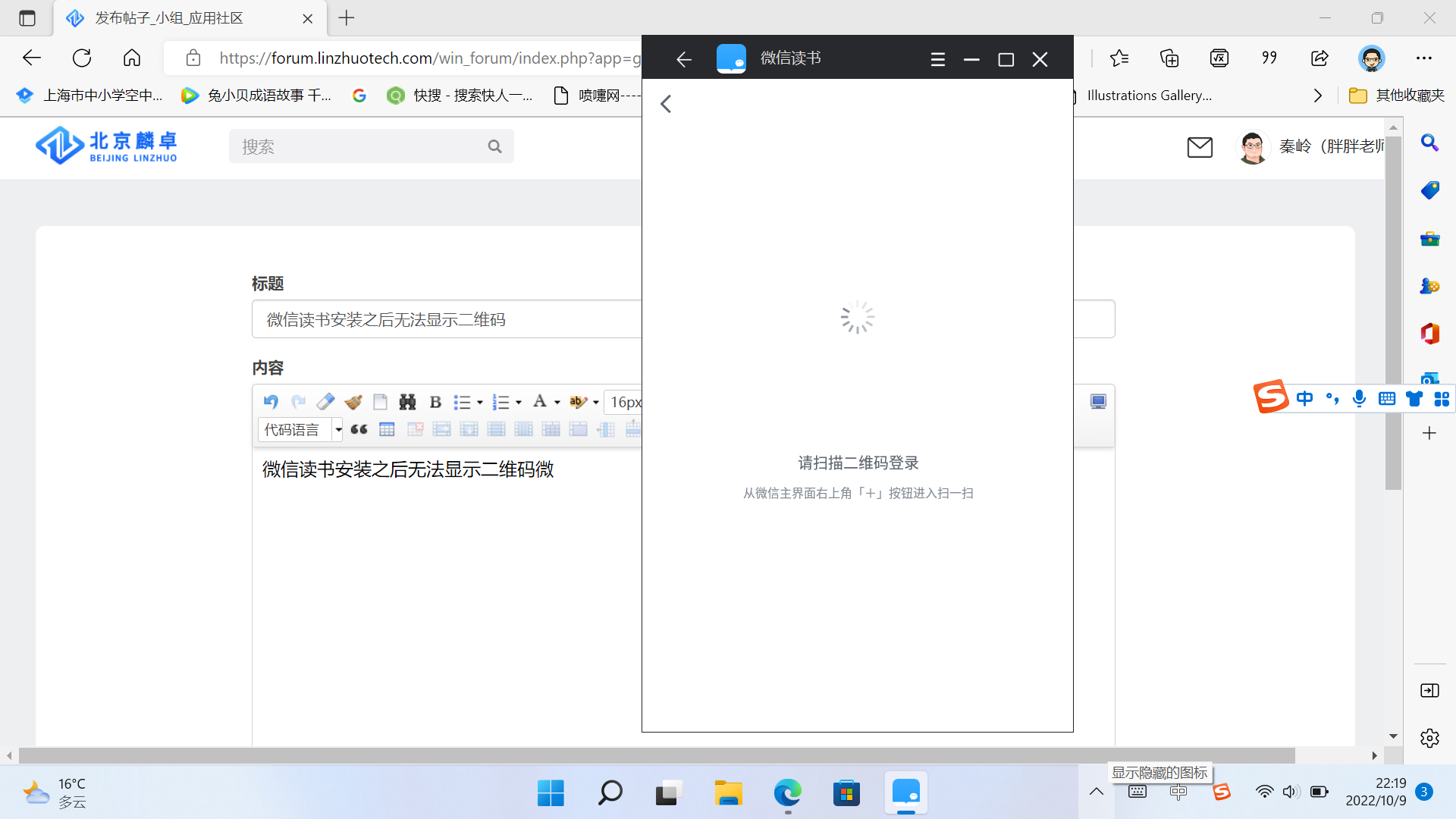The height and width of the screenshot is (819, 1456).
Task: Open a new browser tab
Action: point(347,18)
